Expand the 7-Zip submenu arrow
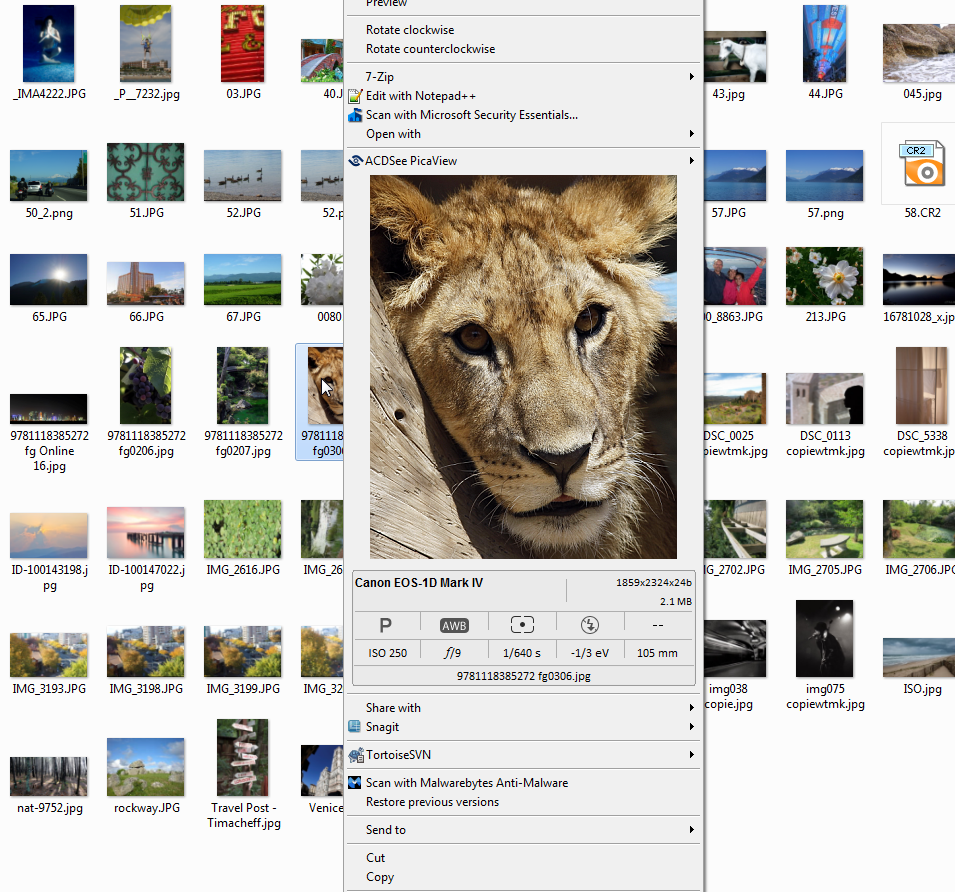This screenshot has height=892, width=955. (691, 77)
